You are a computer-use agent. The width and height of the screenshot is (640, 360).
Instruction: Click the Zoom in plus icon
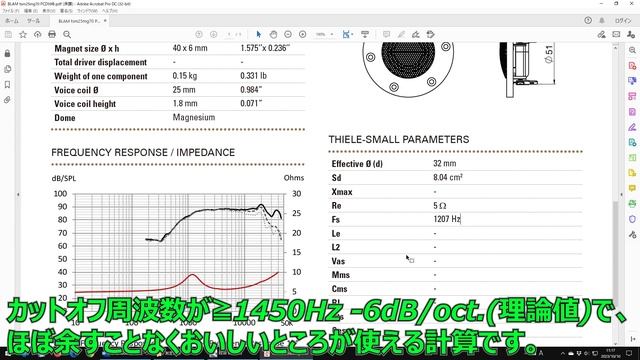302,35
